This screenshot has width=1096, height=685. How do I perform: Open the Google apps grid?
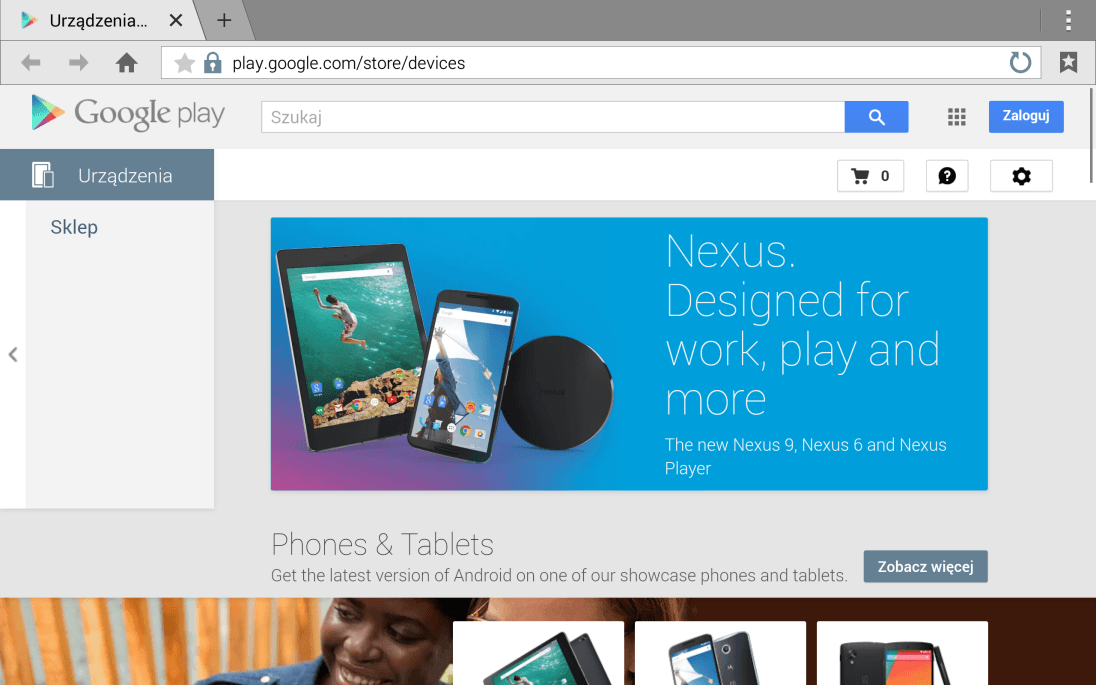956,117
